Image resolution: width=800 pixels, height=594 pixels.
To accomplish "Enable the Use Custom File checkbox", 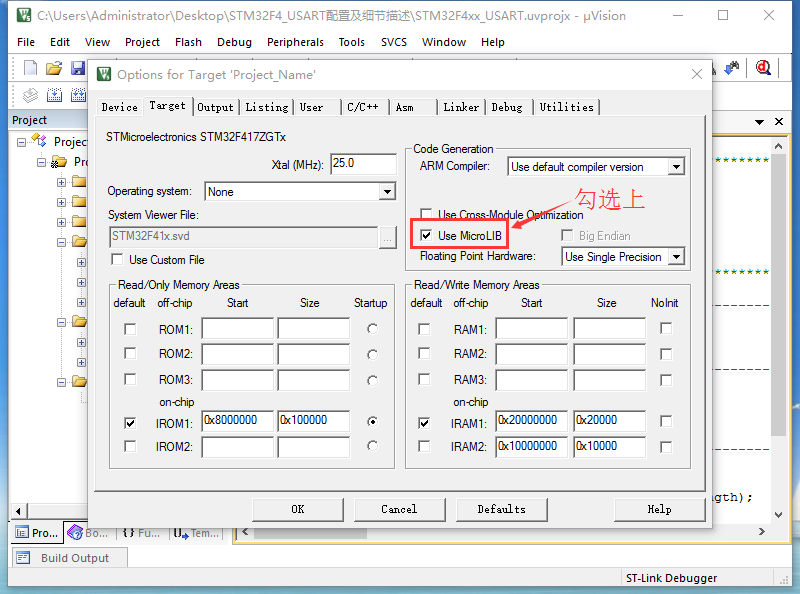I will pos(117,259).
